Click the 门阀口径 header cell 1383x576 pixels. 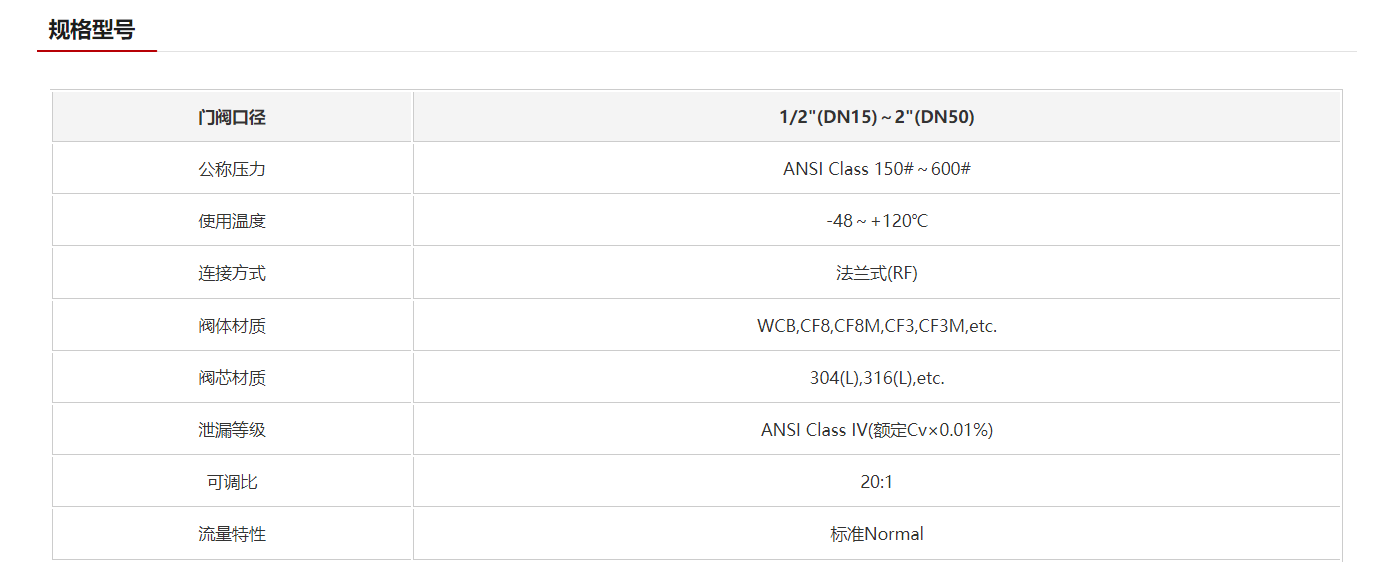[x=232, y=117]
